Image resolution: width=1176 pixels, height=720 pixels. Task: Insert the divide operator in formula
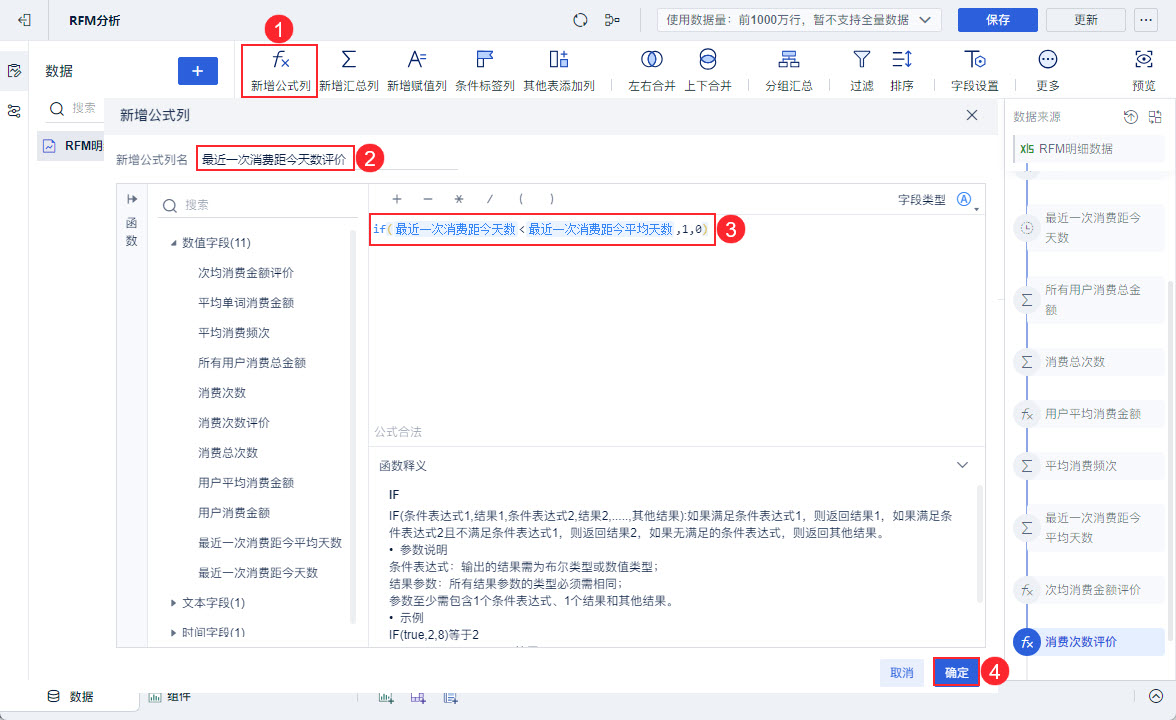tap(490, 199)
